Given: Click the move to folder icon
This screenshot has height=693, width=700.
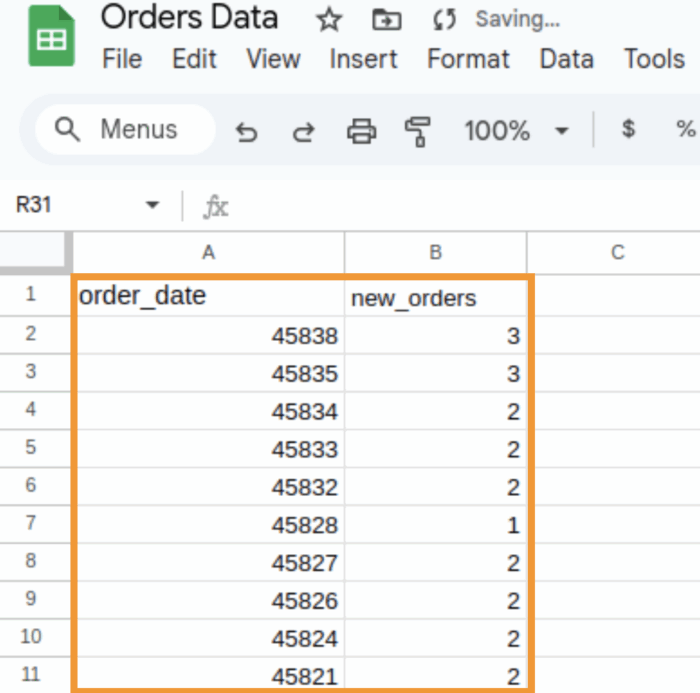Looking at the screenshot, I should [387, 20].
